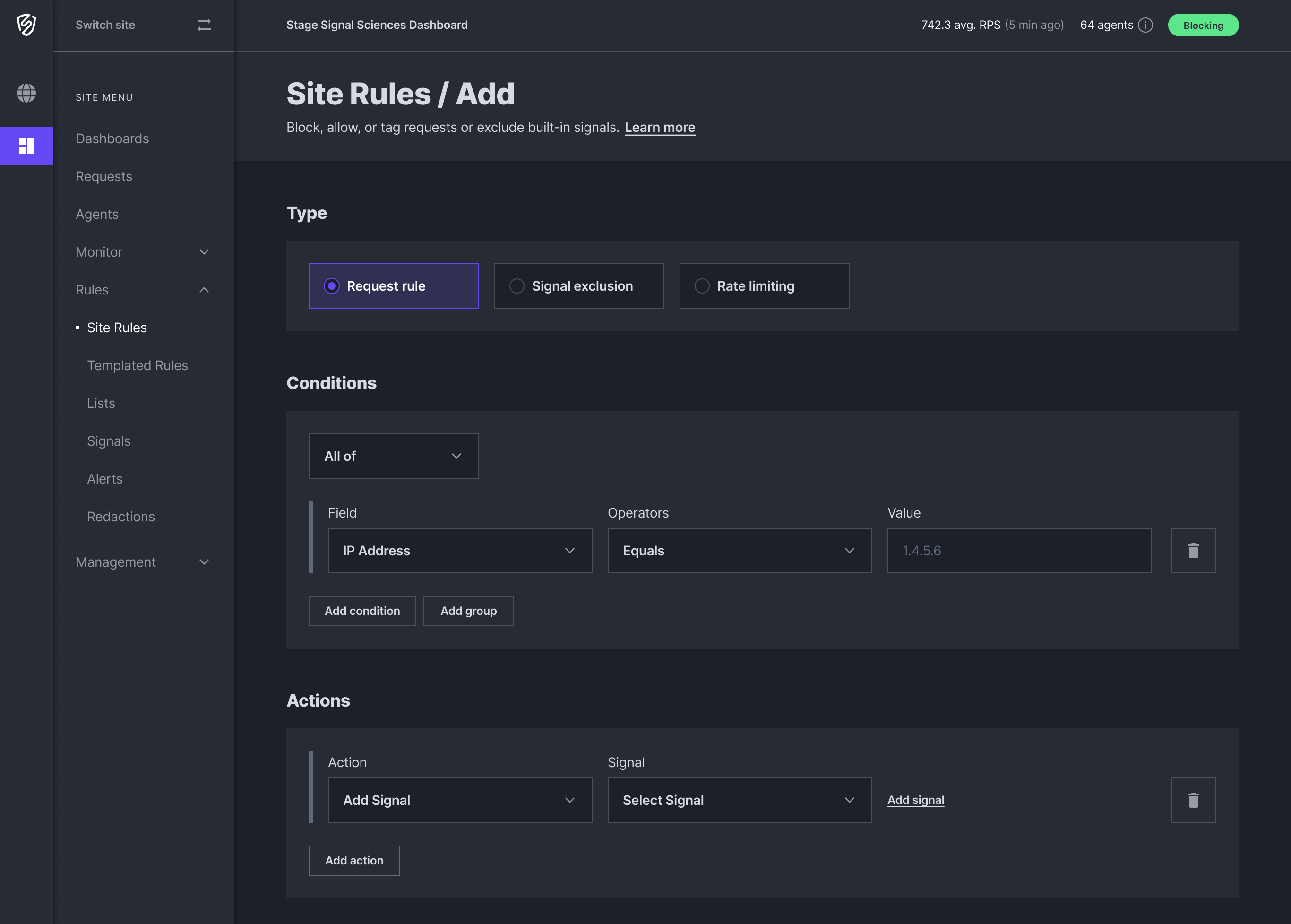
Task: Open Signals submenu item
Action: 109,441
